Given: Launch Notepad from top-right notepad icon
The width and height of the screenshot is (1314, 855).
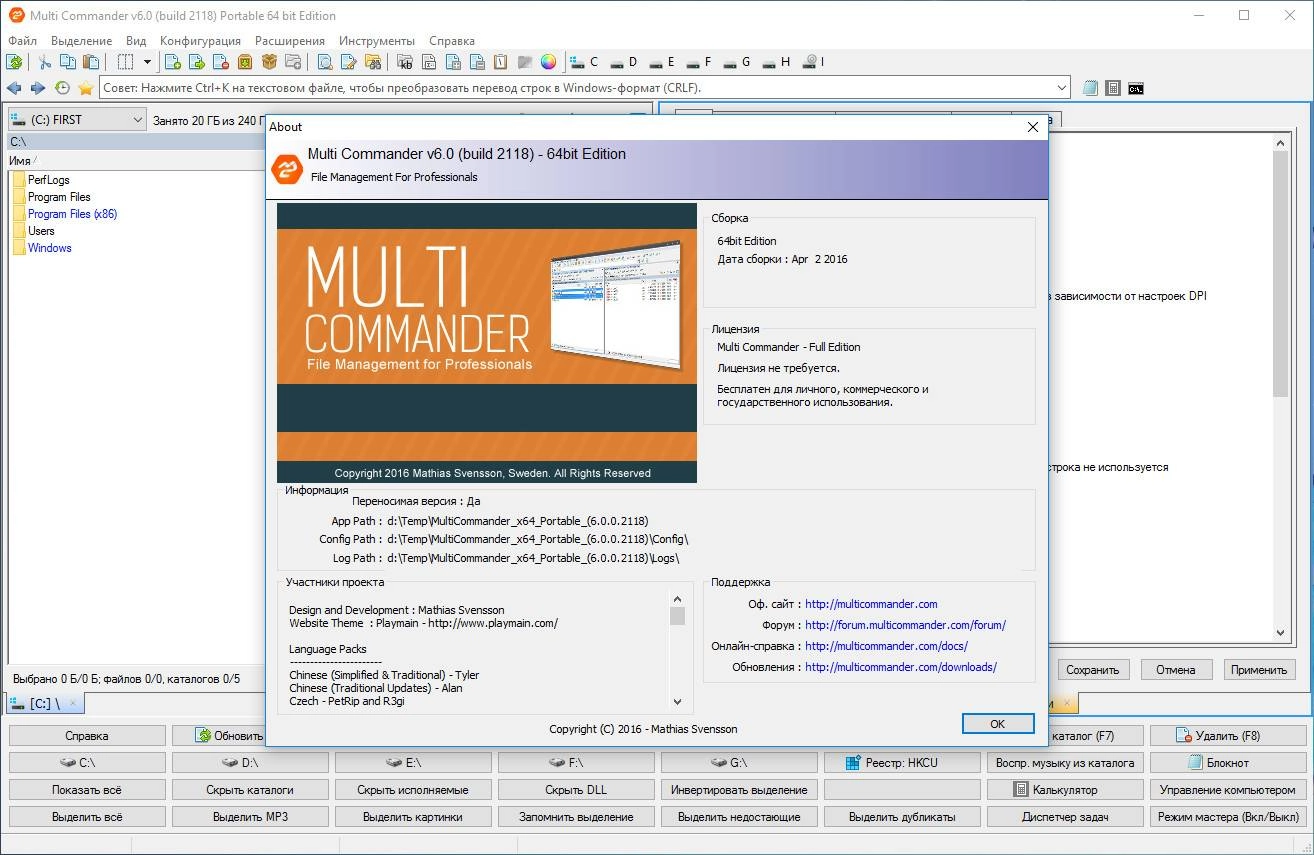Looking at the screenshot, I should 1090,88.
